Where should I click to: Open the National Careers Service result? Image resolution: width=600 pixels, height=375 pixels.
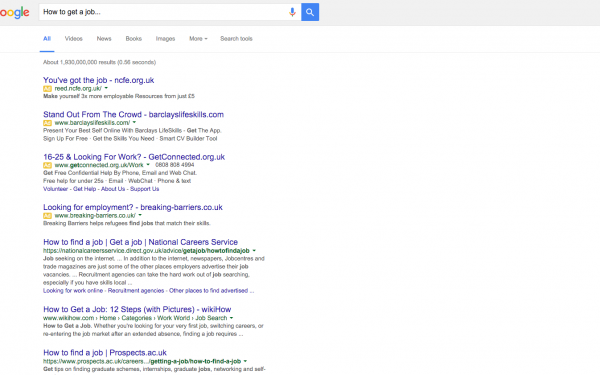click(x=140, y=242)
